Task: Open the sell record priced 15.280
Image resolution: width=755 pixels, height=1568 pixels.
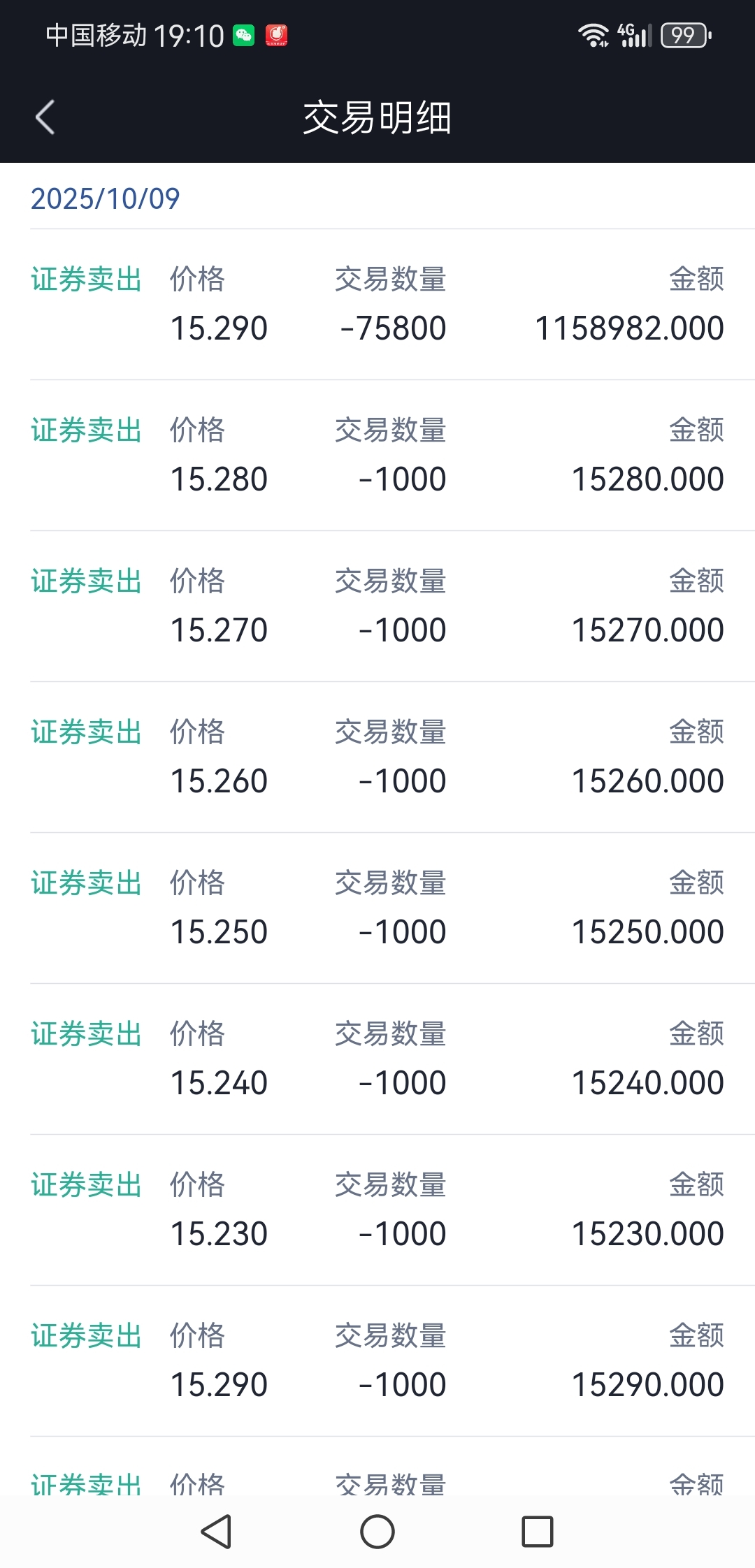Action: click(377, 456)
